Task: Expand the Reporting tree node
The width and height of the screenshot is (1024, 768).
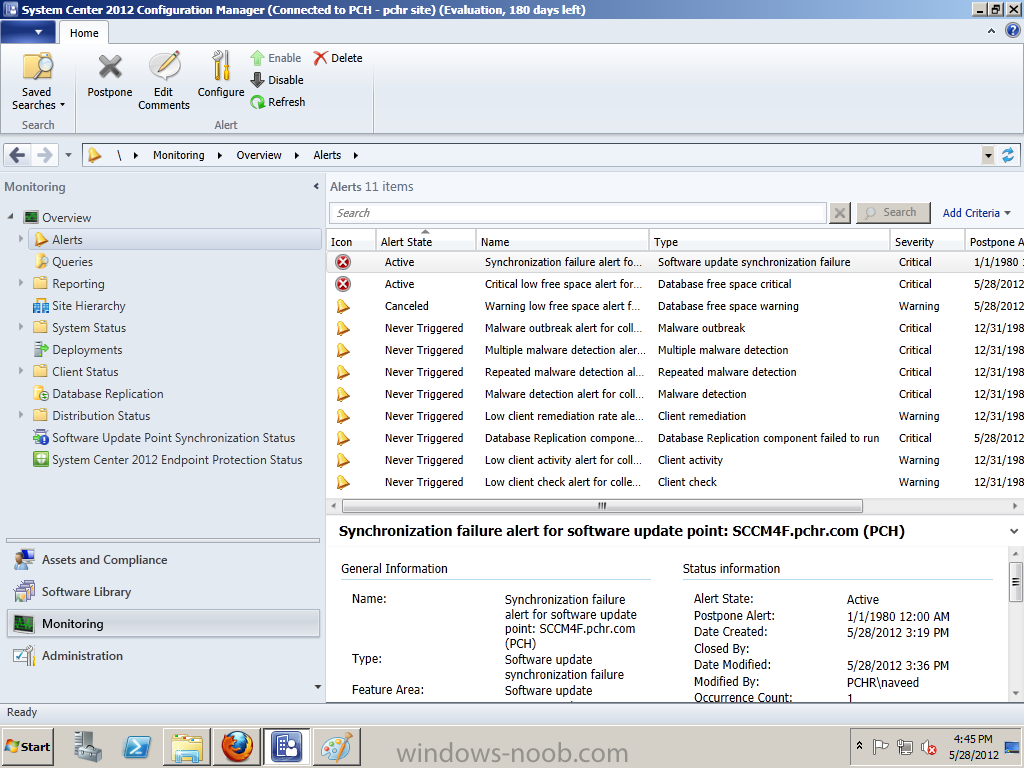Action: (21, 283)
